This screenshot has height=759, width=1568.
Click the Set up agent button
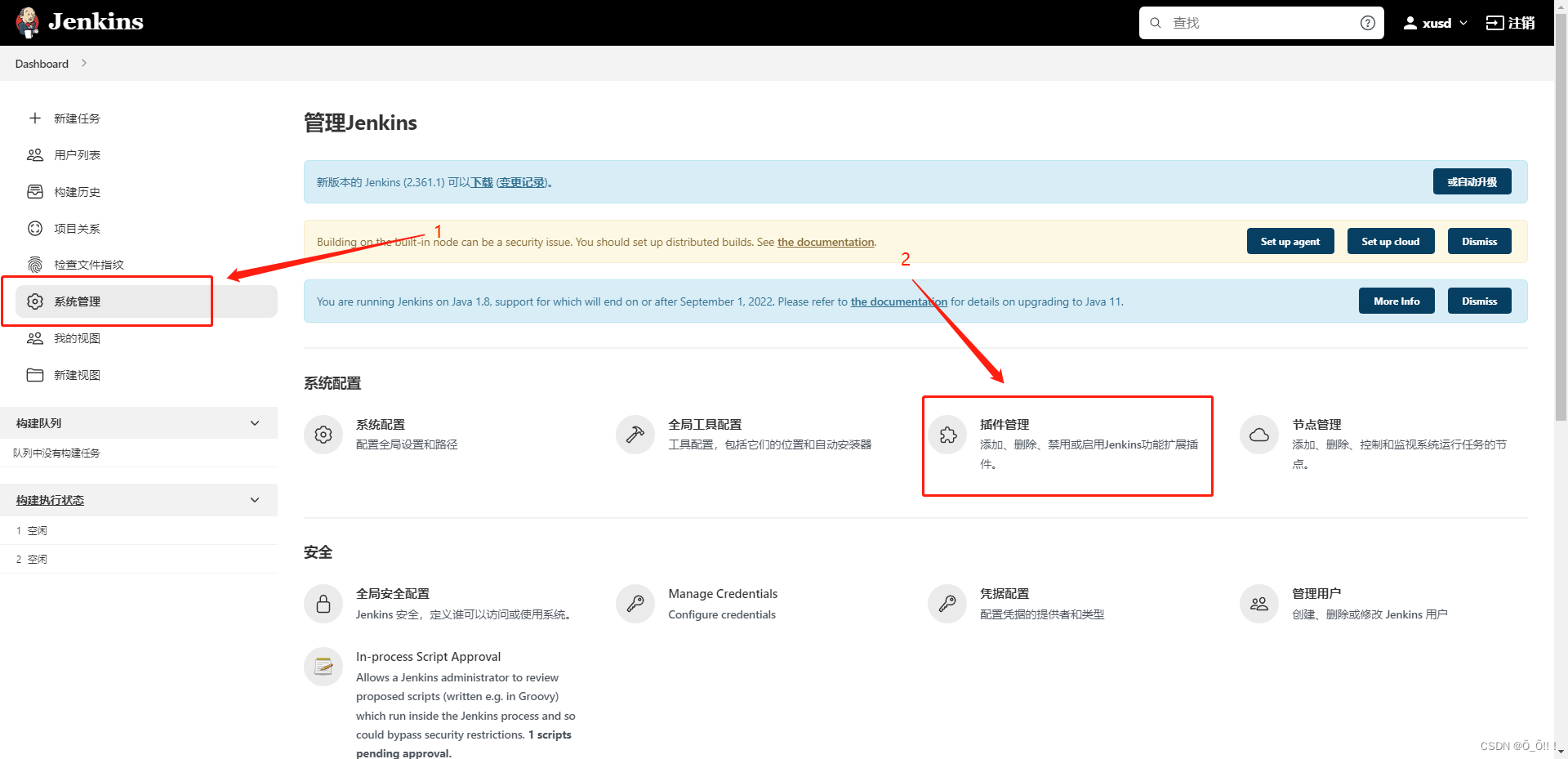(x=1290, y=241)
